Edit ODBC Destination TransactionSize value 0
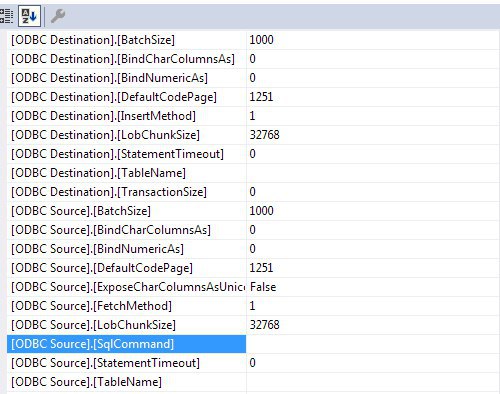Viewport: 500px width, 394px height. (x=373, y=192)
